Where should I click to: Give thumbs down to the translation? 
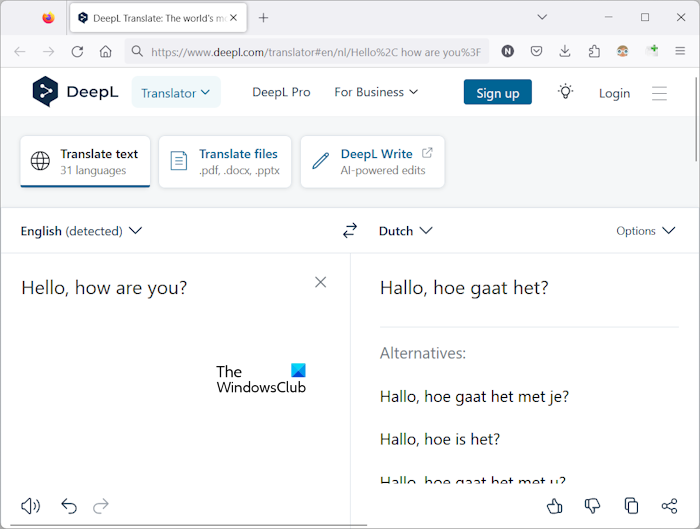[592, 506]
